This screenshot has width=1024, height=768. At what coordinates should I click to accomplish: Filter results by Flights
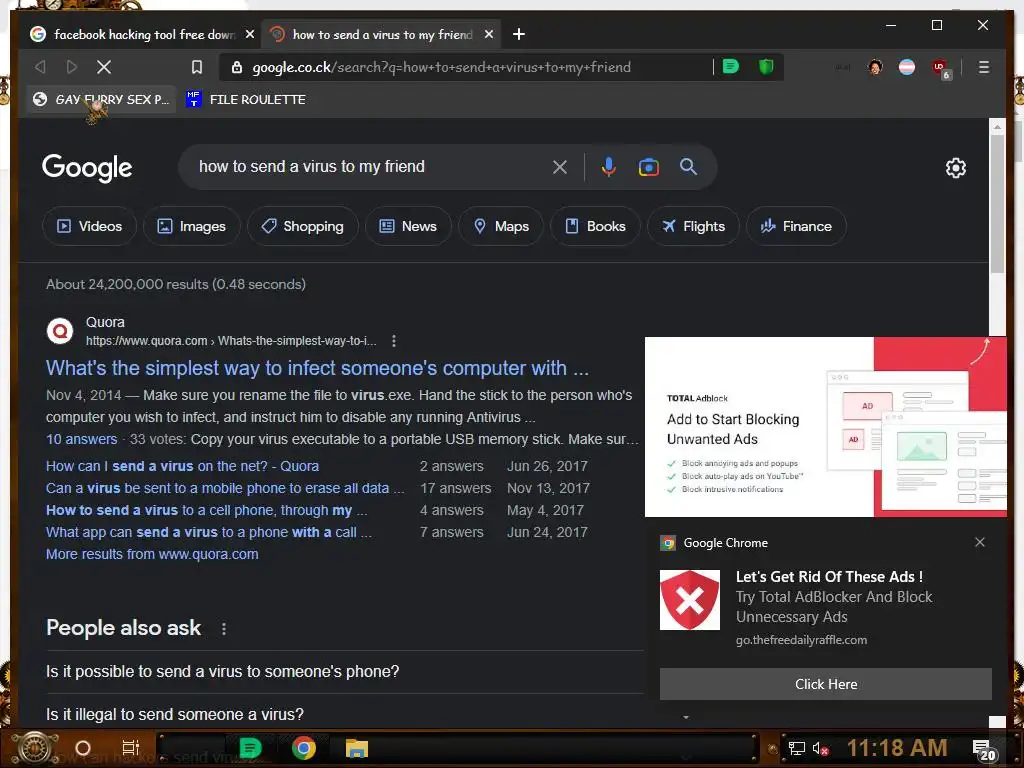693,226
